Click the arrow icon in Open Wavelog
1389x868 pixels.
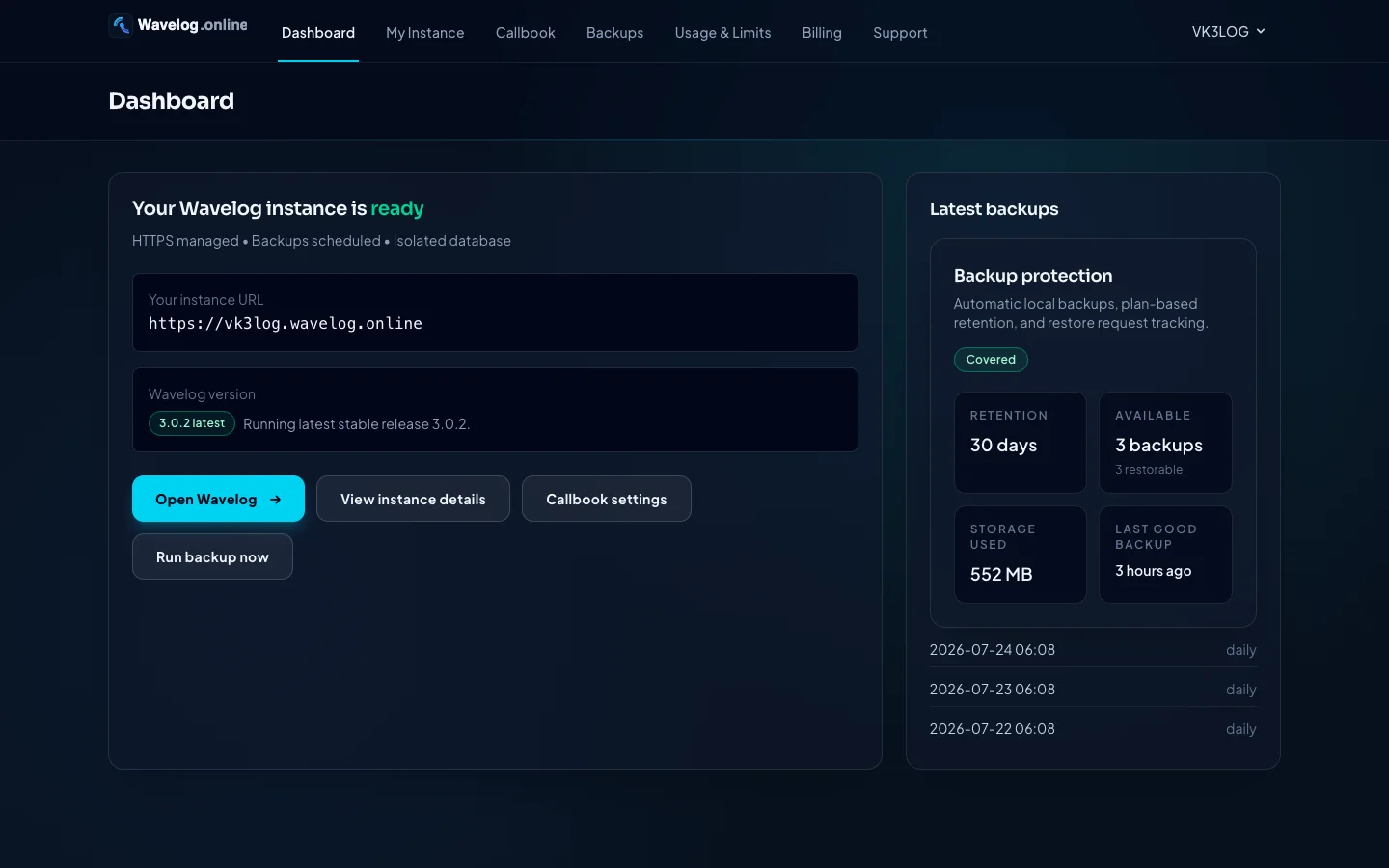[x=276, y=500]
